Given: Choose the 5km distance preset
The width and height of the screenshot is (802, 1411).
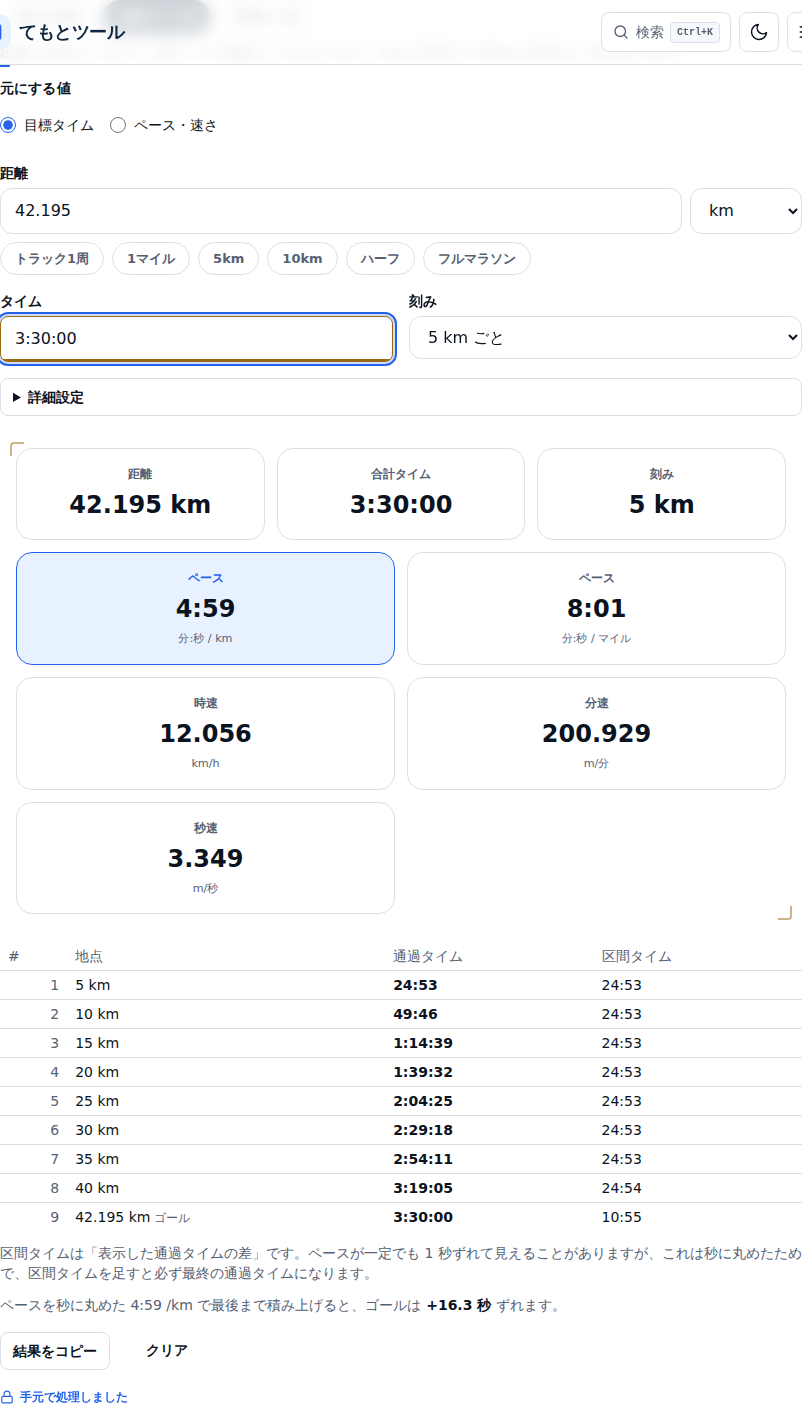Looking at the screenshot, I should (x=229, y=259).
